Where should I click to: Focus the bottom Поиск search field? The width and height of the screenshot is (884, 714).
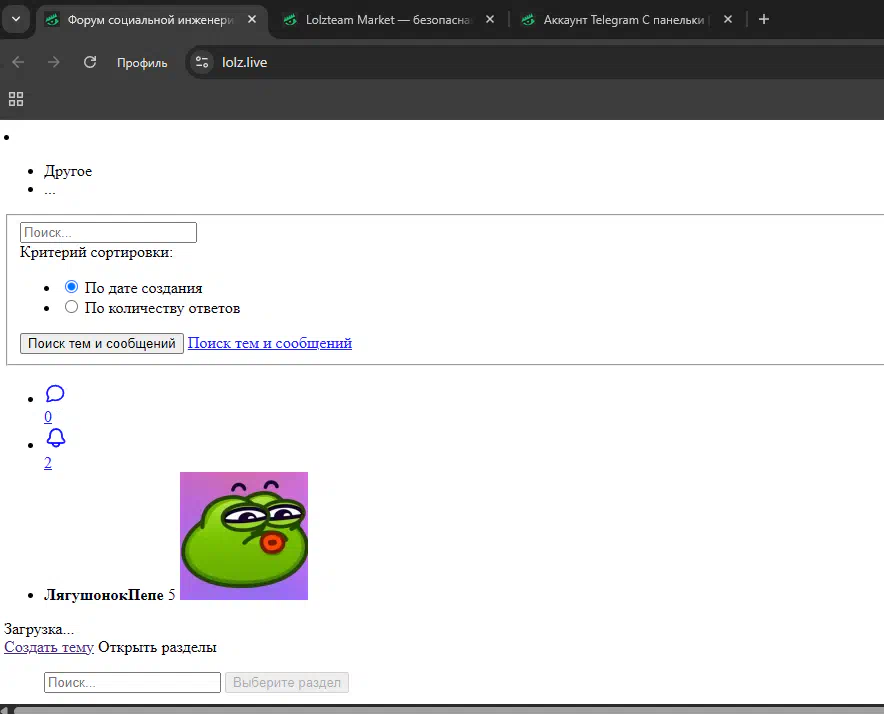click(x=132, y=682)
